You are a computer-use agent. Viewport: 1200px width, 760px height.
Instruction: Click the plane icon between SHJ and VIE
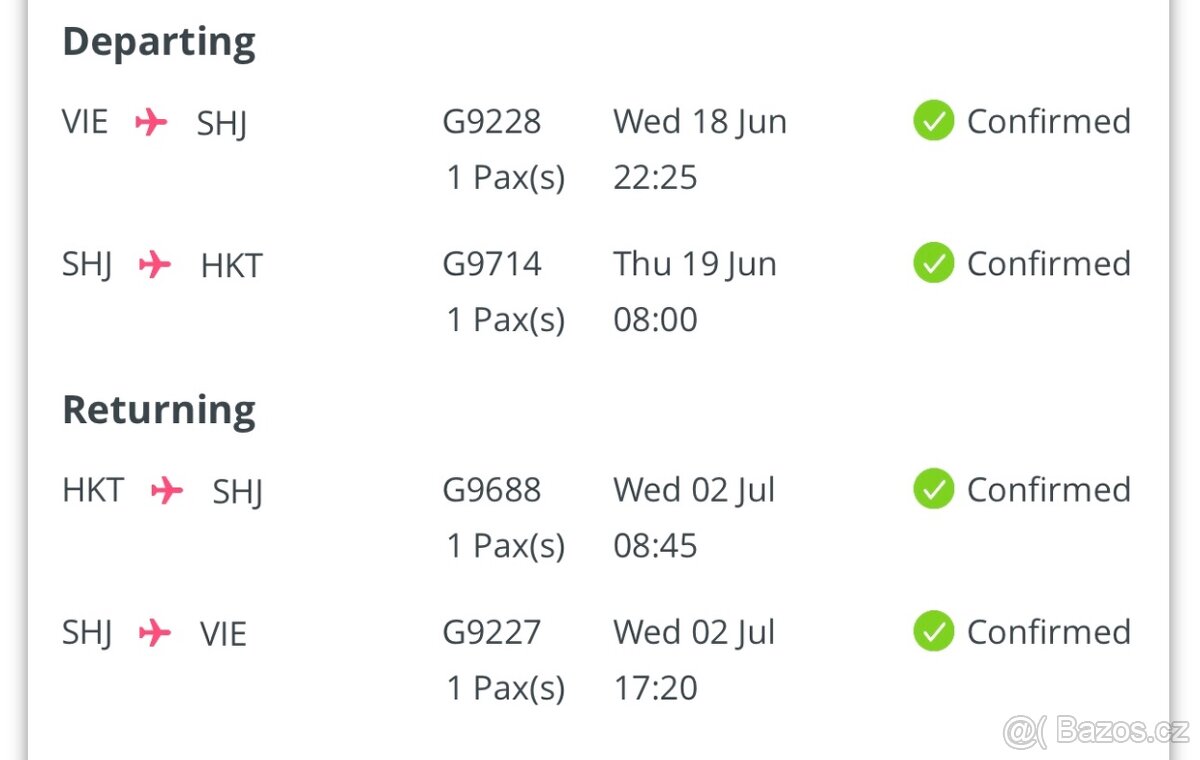(155, 633)
